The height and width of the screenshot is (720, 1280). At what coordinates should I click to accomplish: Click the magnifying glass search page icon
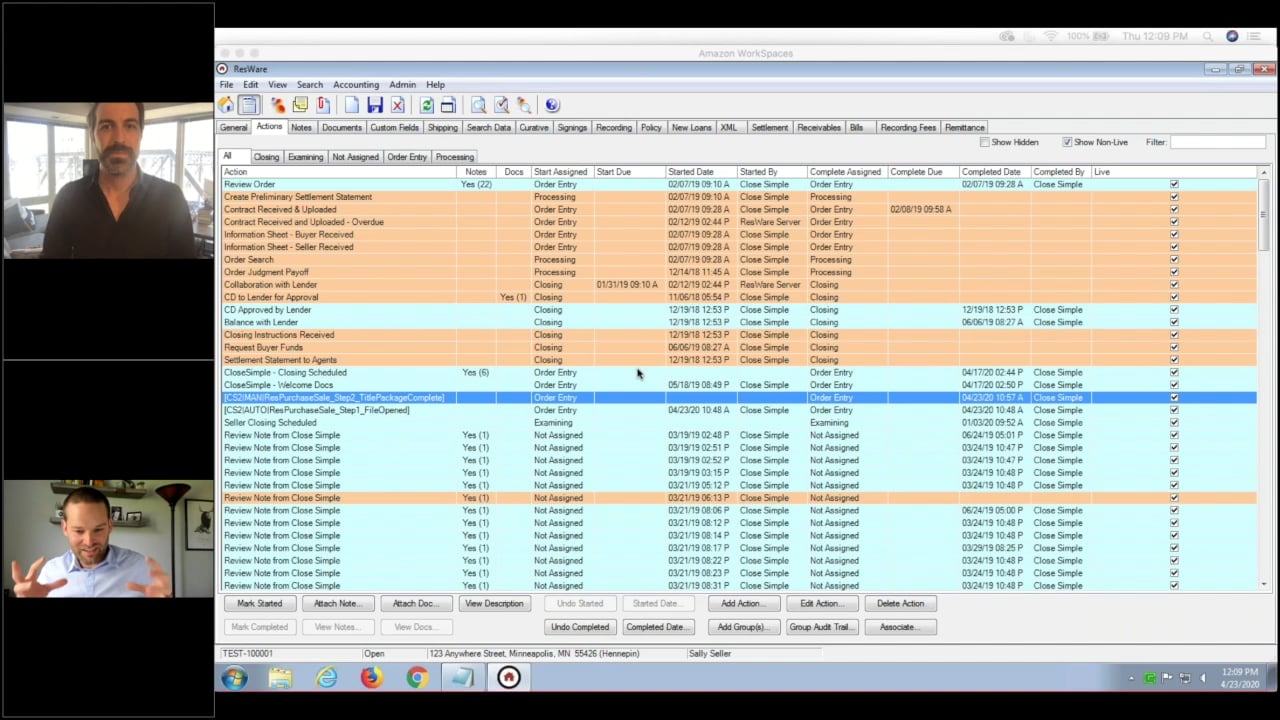click(x=479, y=105)
